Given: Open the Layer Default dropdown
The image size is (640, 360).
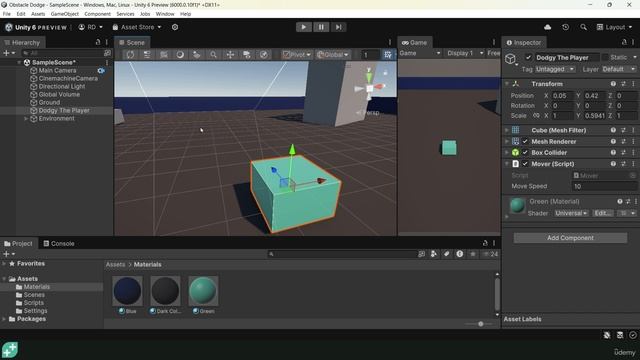Looking at the screenshot, I should 619,69.
